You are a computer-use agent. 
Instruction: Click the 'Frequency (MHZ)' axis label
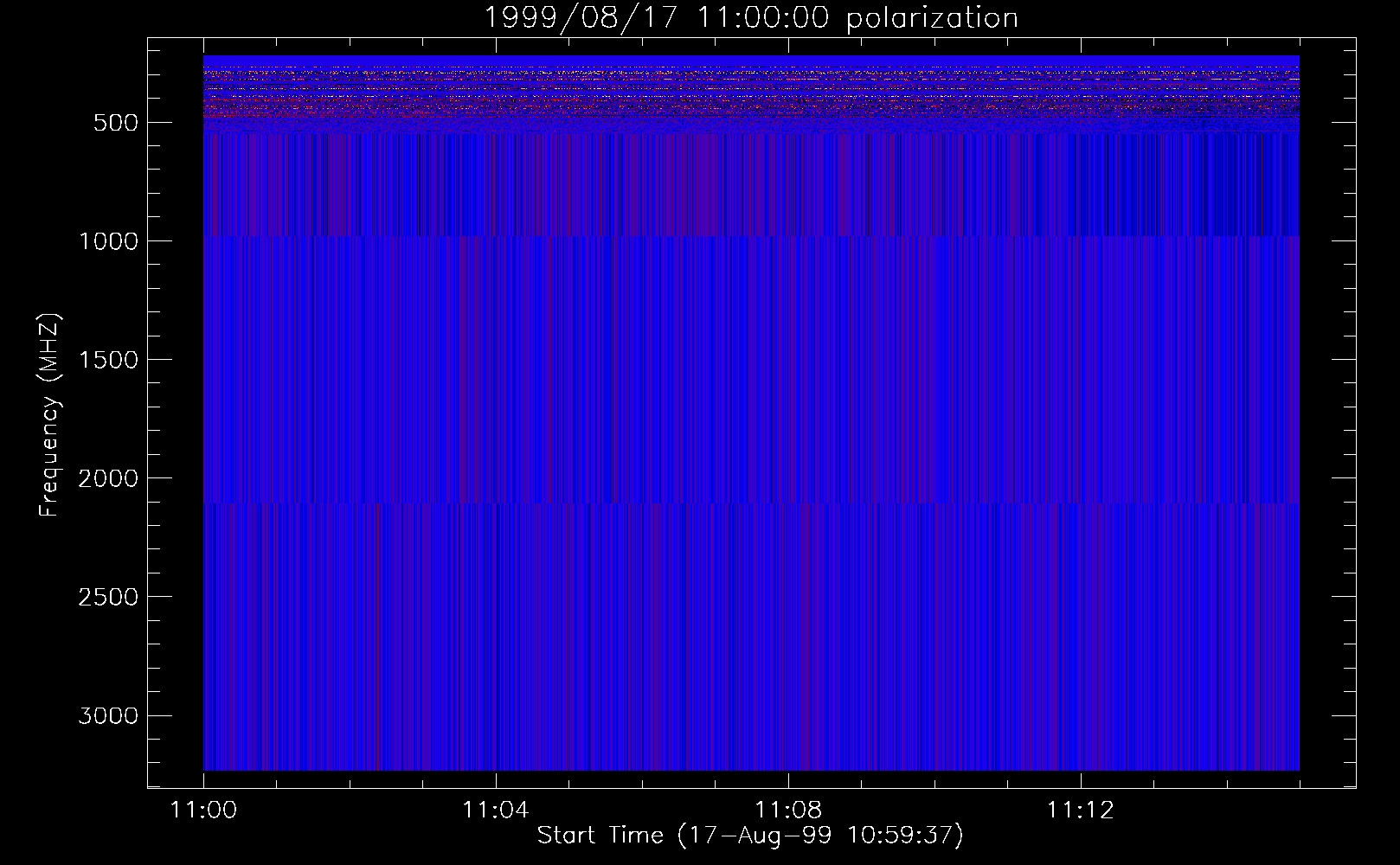(49, 415)
